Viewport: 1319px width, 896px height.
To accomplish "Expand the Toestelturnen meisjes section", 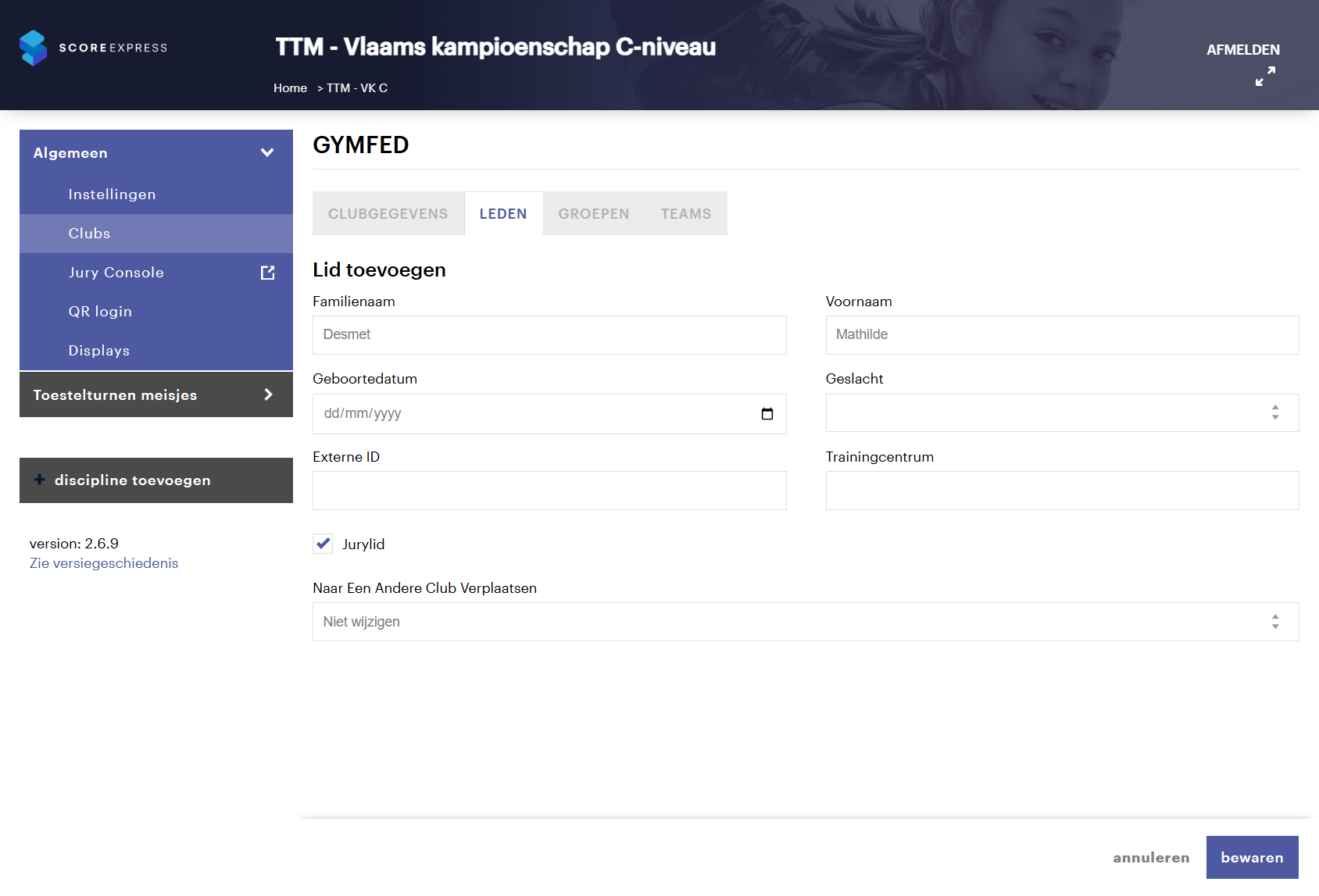I will pos(267,394).
